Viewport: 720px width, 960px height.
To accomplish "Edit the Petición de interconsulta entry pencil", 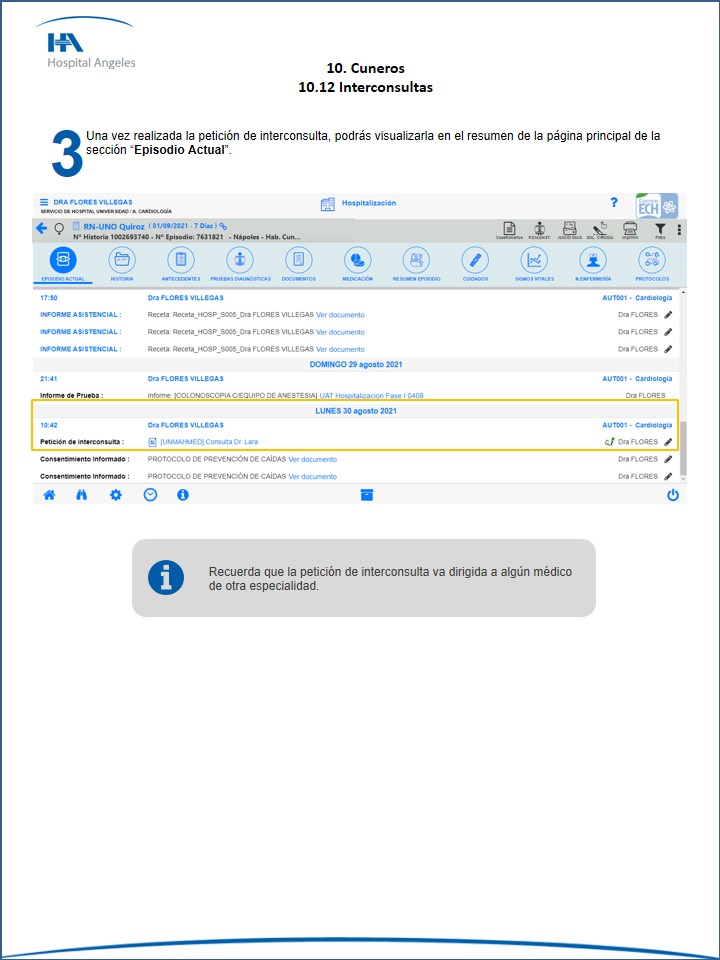I will pos(668,441).
